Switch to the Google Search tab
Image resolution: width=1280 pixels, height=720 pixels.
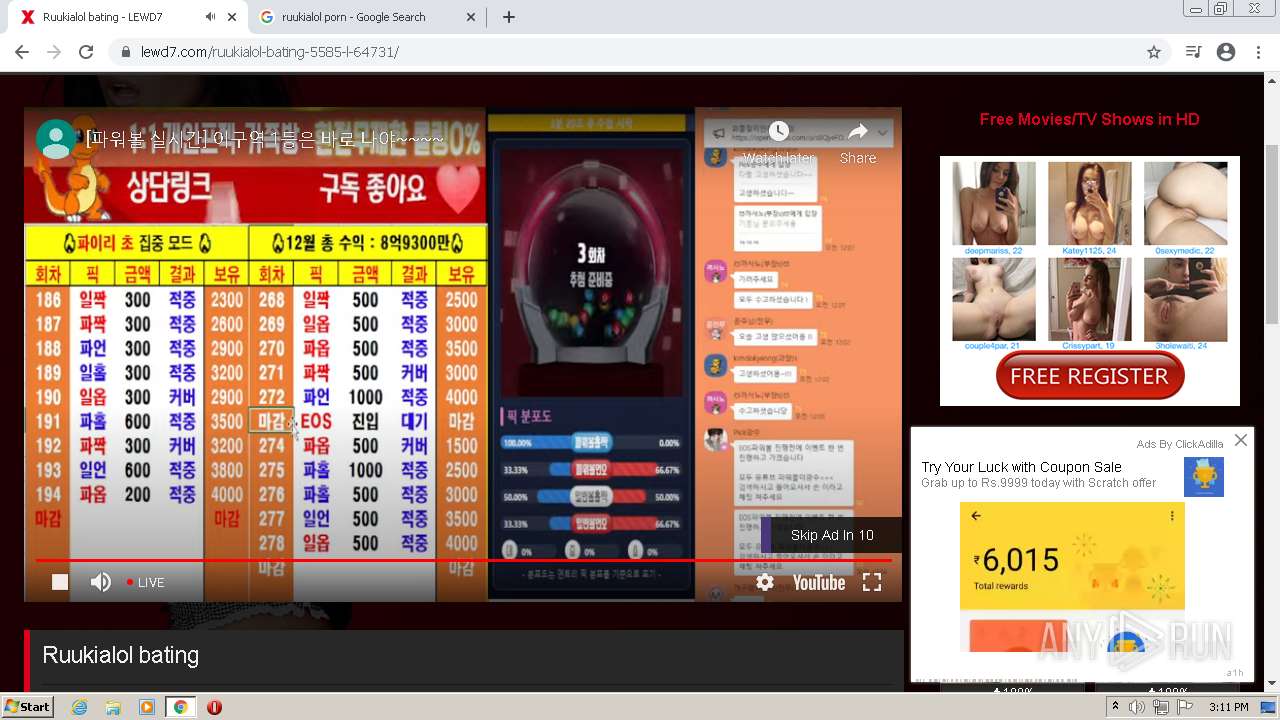[x=354, y=17]
